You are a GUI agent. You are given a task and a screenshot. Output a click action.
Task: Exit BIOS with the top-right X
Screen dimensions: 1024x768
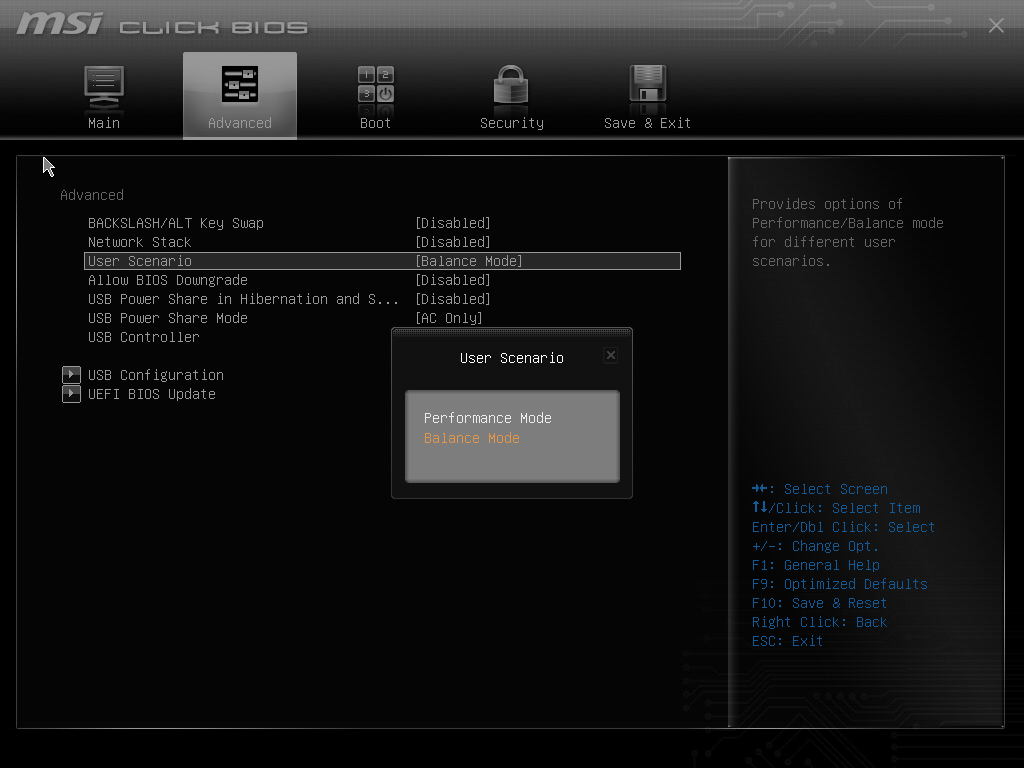[996, 25]
